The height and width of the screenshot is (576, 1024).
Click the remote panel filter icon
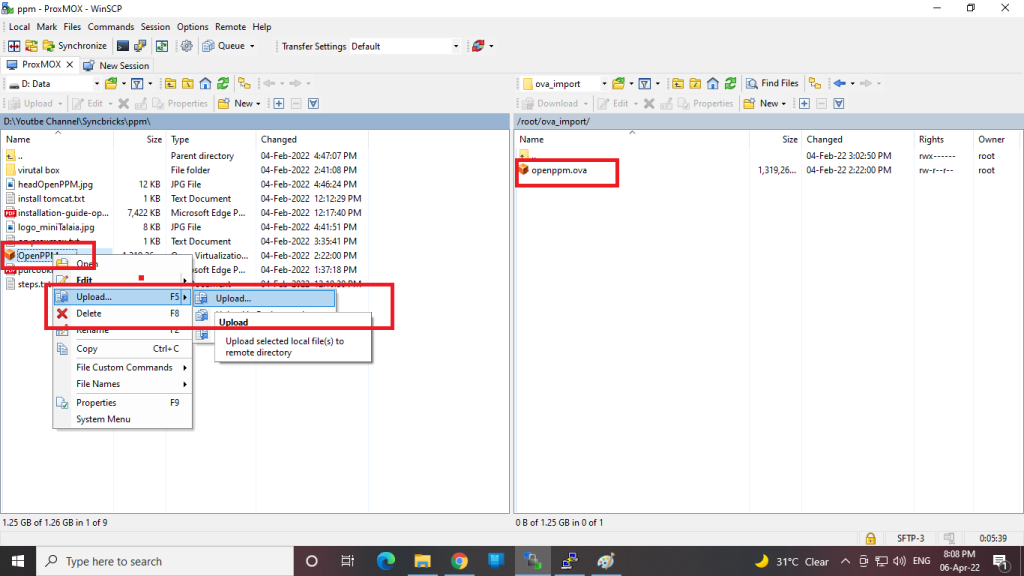tap(645, 84)
